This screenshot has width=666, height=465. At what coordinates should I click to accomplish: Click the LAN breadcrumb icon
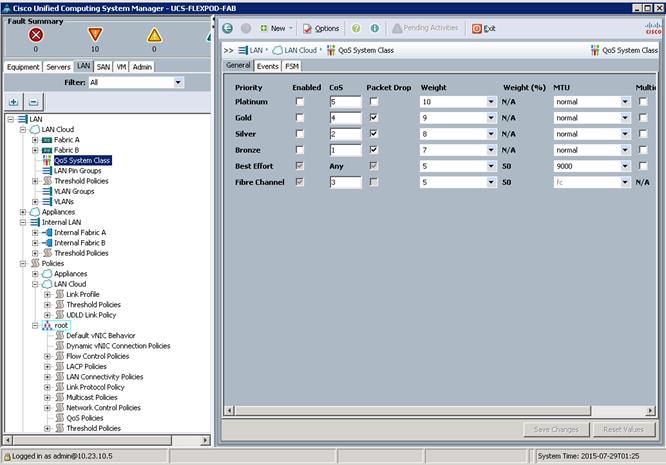(243, 50)
